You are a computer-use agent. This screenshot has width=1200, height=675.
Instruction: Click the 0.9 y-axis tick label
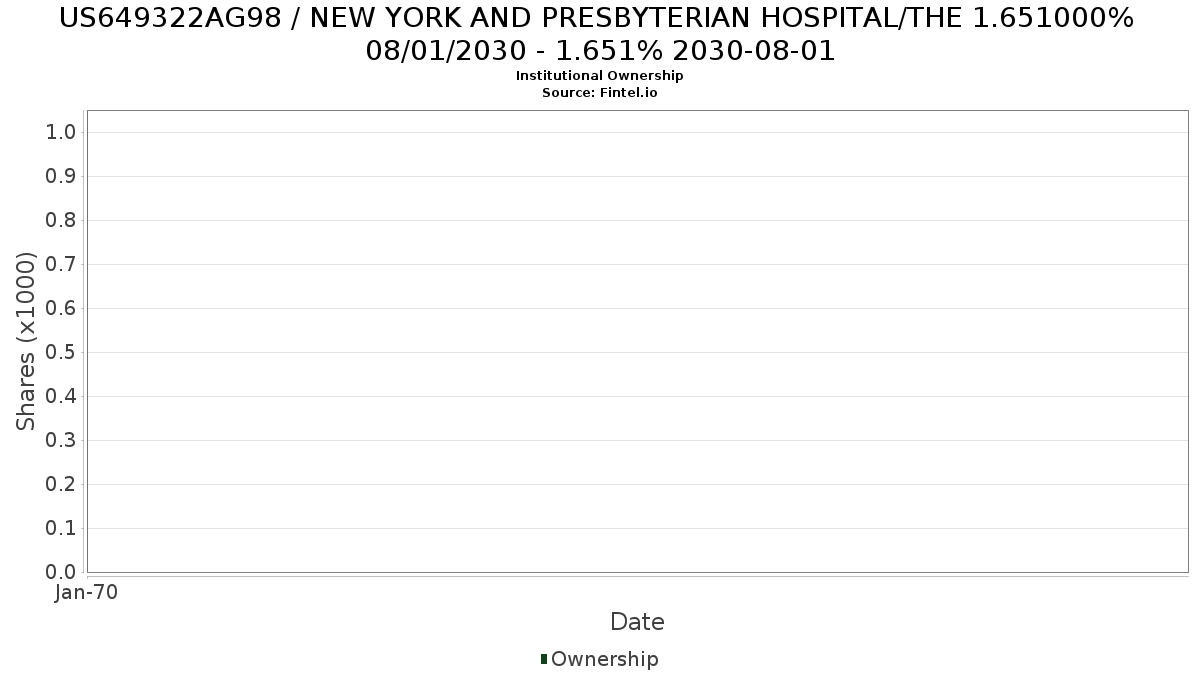(61, 176)
